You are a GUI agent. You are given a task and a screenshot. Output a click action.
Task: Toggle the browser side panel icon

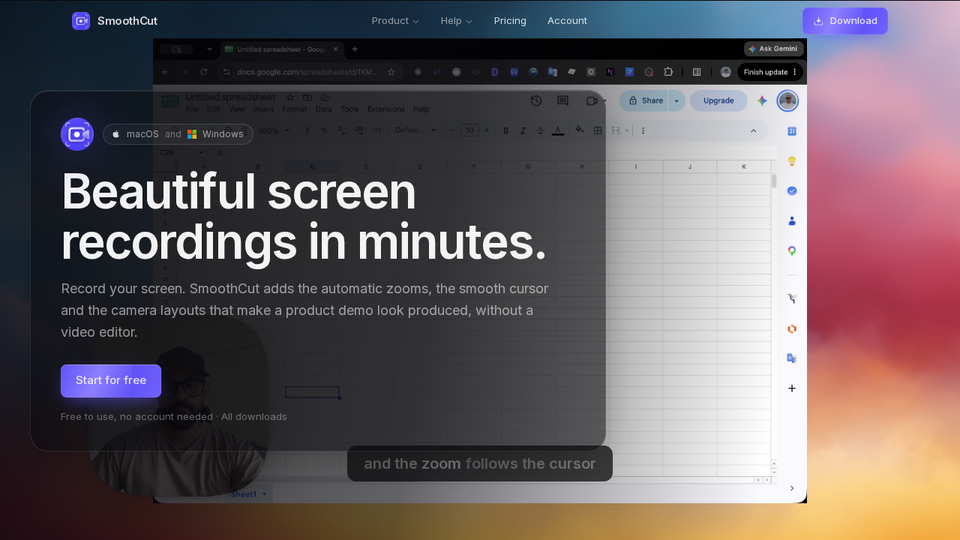pyautogui.click(x=697, y=72)
